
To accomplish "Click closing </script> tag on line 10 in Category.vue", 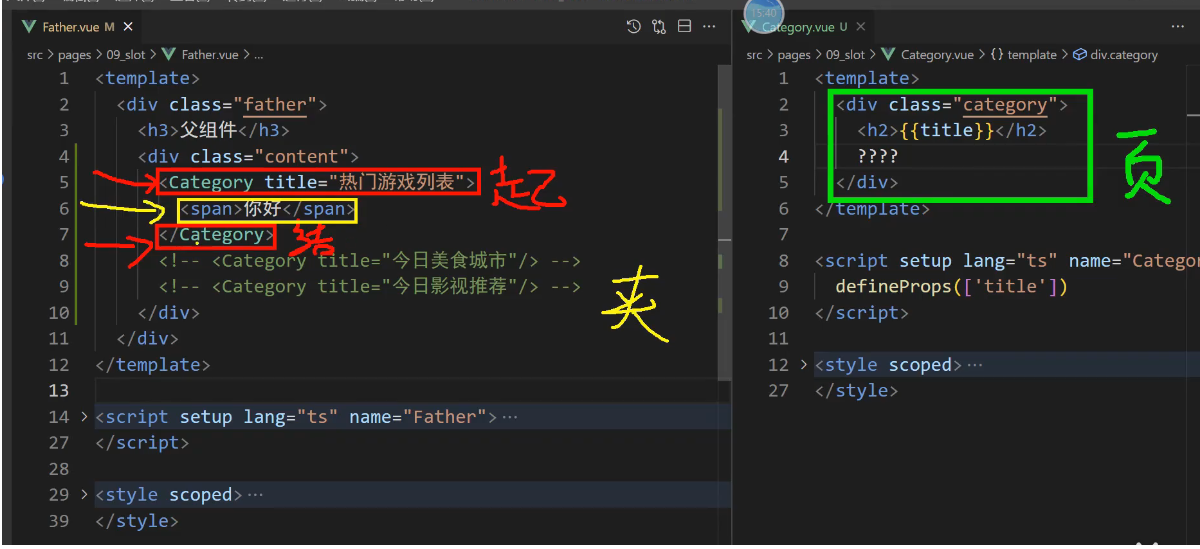I will (862, 313).
